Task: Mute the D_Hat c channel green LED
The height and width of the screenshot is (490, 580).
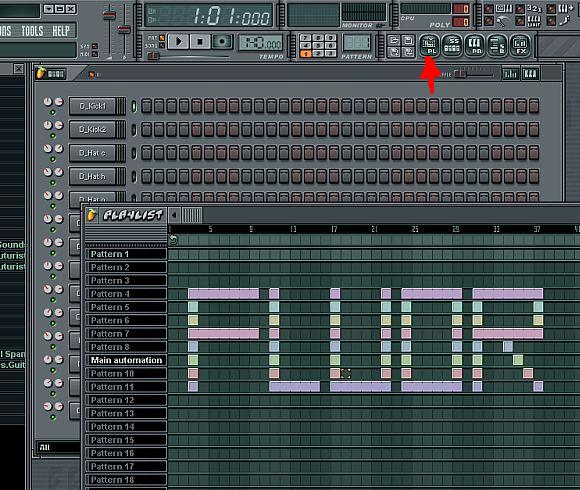Action: (53, 159)
